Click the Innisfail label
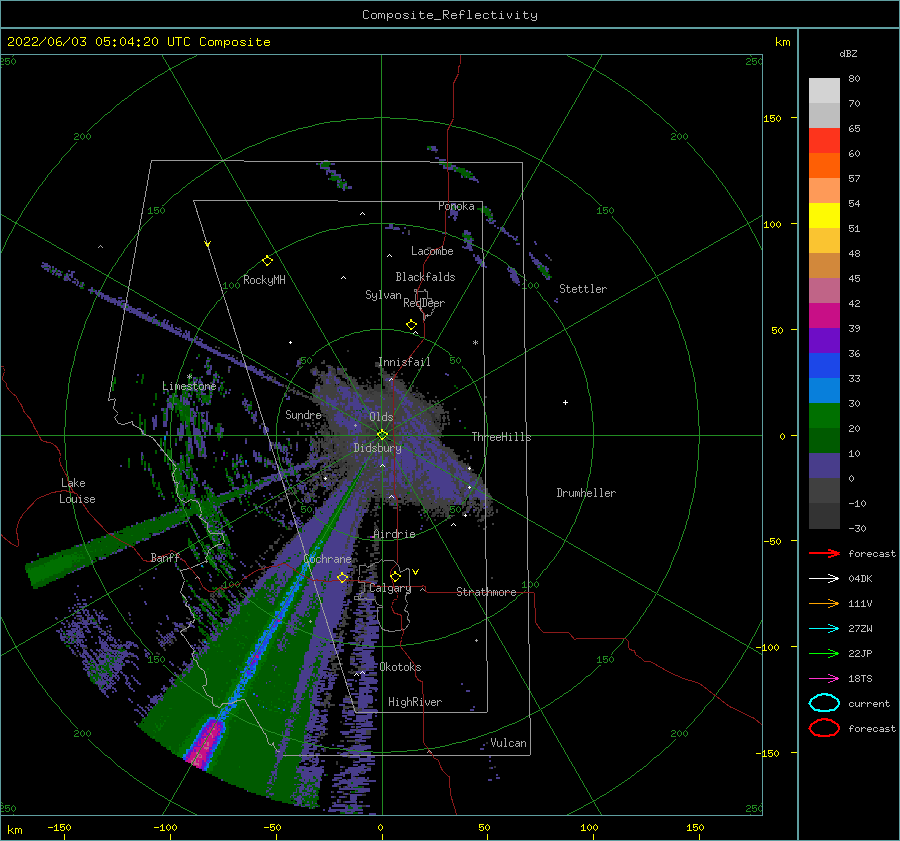Viewport: 900px width, 841px height. (x=404, y=362)
